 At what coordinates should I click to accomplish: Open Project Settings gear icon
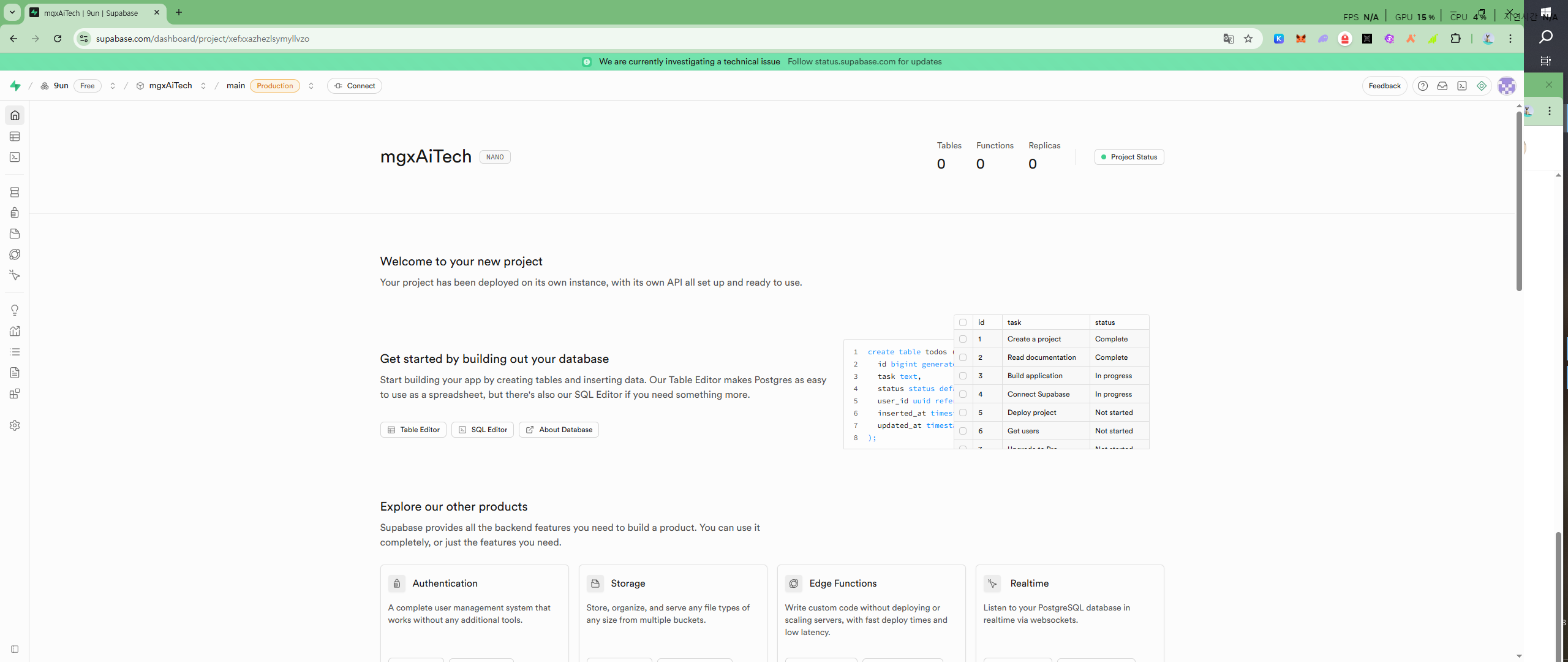tap(15, 425)
